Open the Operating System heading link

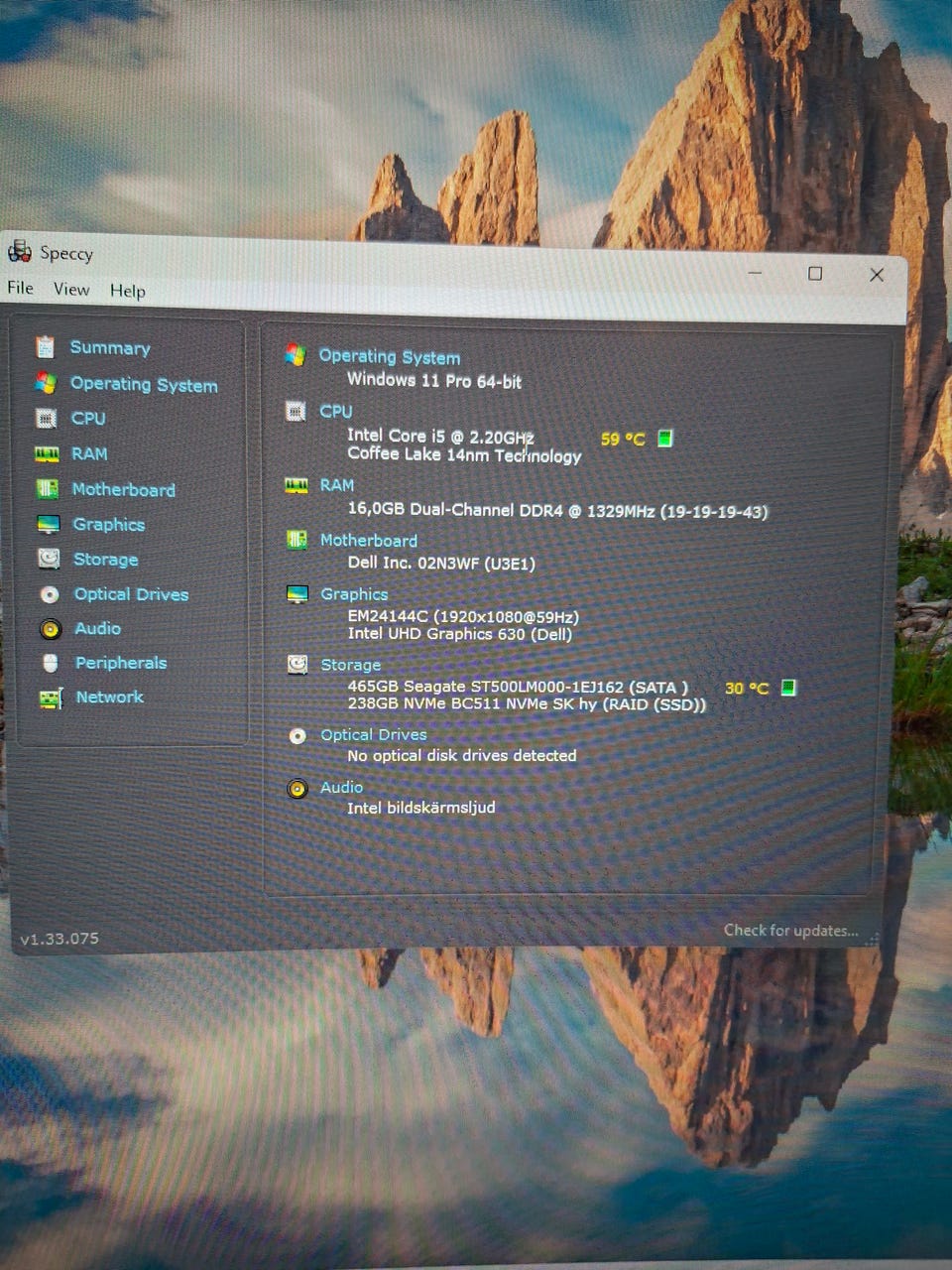click(389, 356)
